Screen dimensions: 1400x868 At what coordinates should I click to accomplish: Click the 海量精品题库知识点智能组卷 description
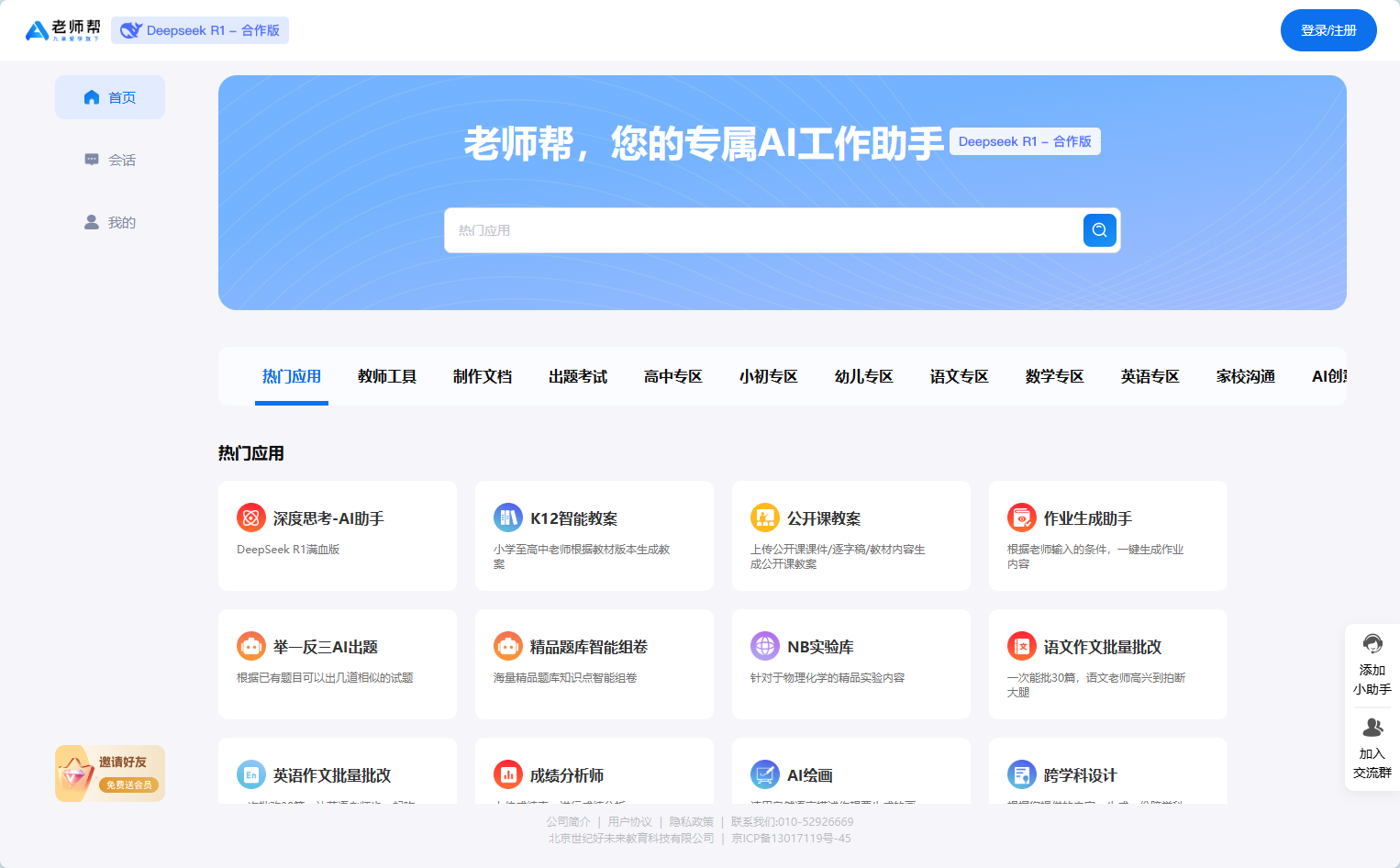[565, 678]
